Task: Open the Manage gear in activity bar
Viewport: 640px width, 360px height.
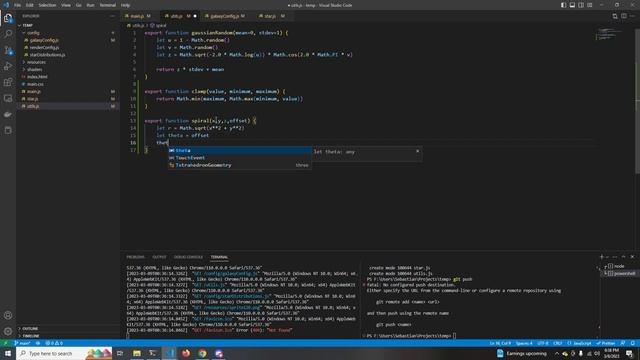Action: point(8,331)
